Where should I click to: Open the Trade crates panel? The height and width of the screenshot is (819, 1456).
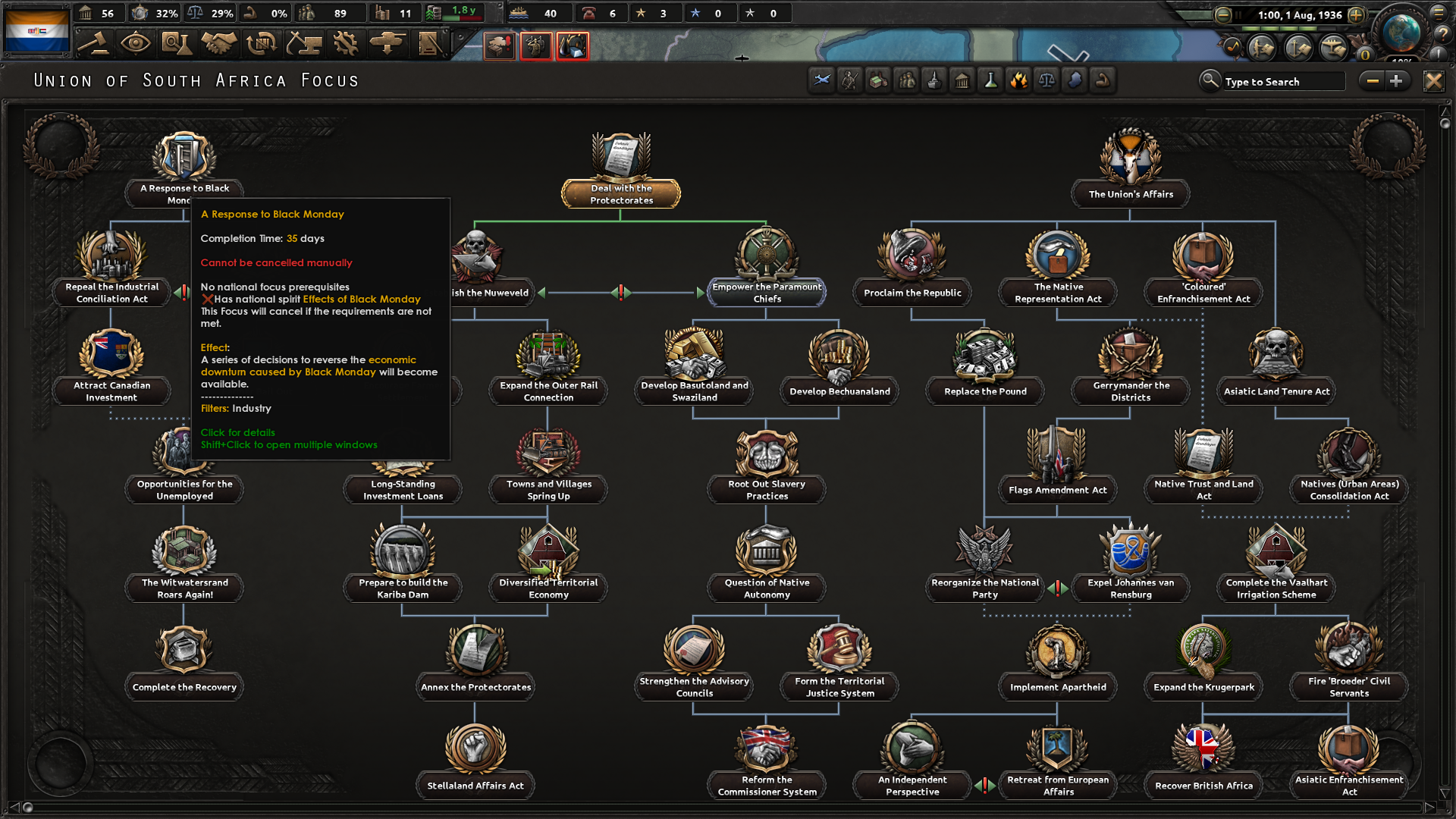[262, 43]
